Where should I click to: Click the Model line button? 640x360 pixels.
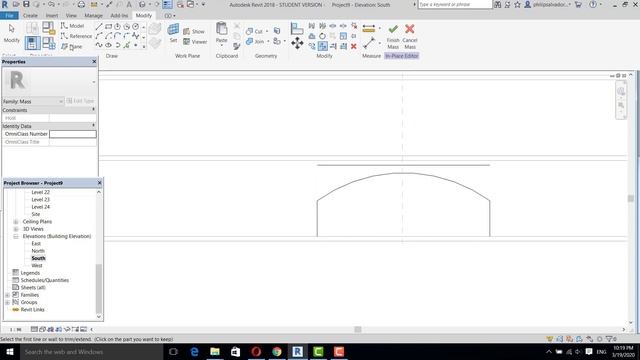click(72, 26)
